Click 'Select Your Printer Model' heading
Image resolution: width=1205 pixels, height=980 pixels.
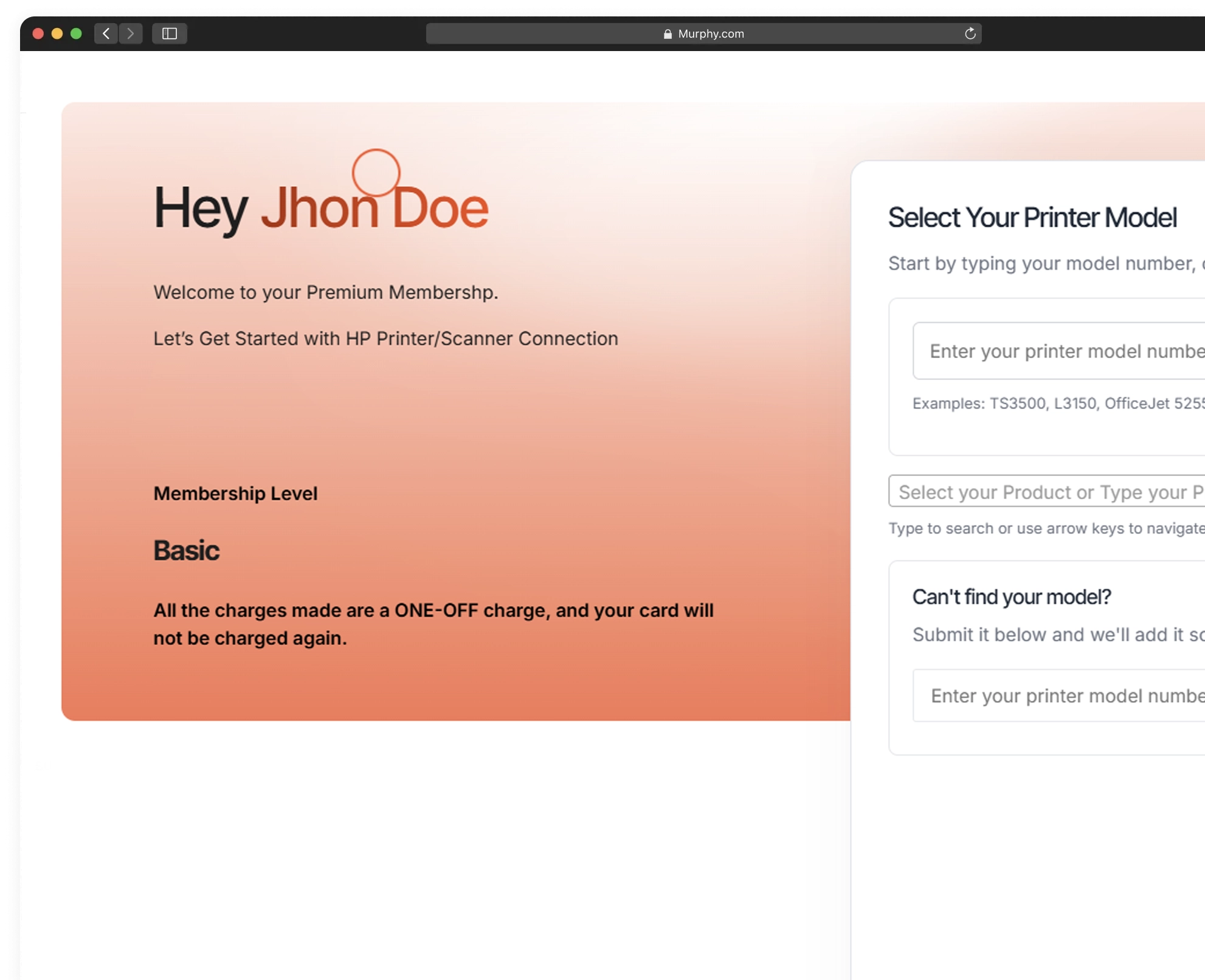pyautogui.click(x=1032, y=218)
